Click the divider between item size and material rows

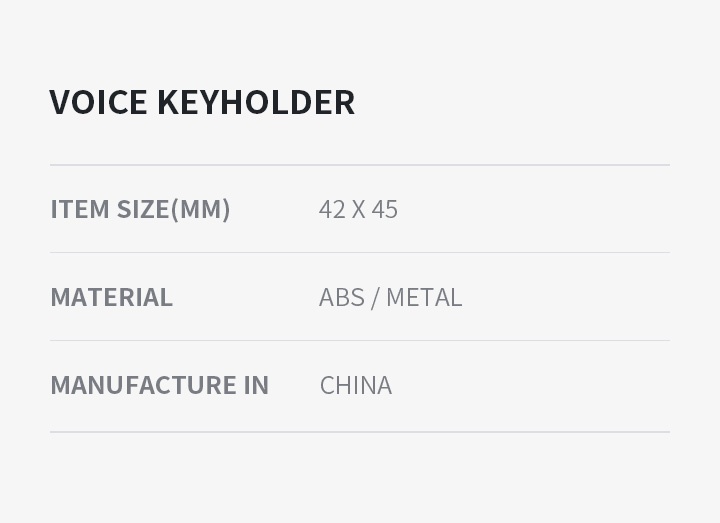tap(360, 253)
